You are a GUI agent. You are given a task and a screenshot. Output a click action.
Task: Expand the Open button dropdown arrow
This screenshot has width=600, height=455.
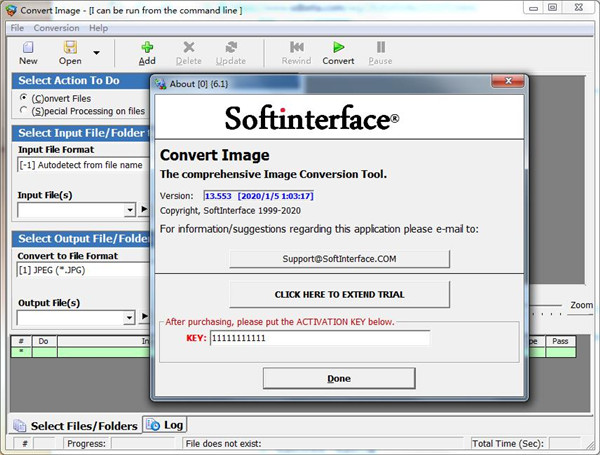pyautogui.click(x=97, y=53)
